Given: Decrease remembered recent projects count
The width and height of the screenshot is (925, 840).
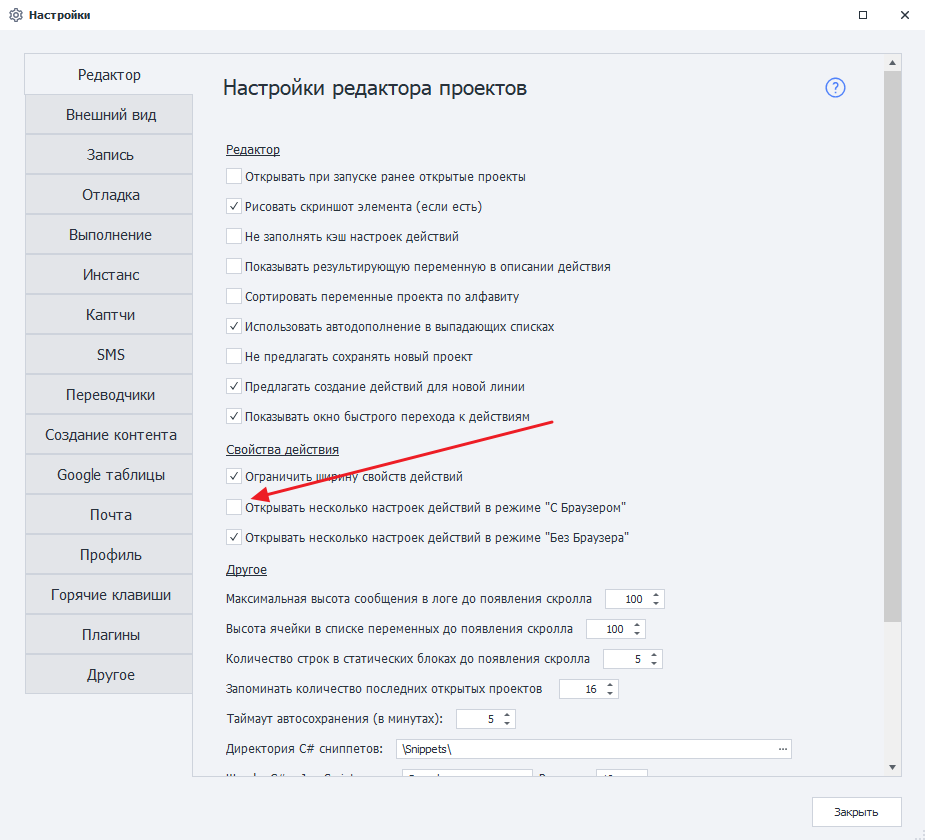Looking at the screenshot, I should pyautogui.click(x=610, y=693).
